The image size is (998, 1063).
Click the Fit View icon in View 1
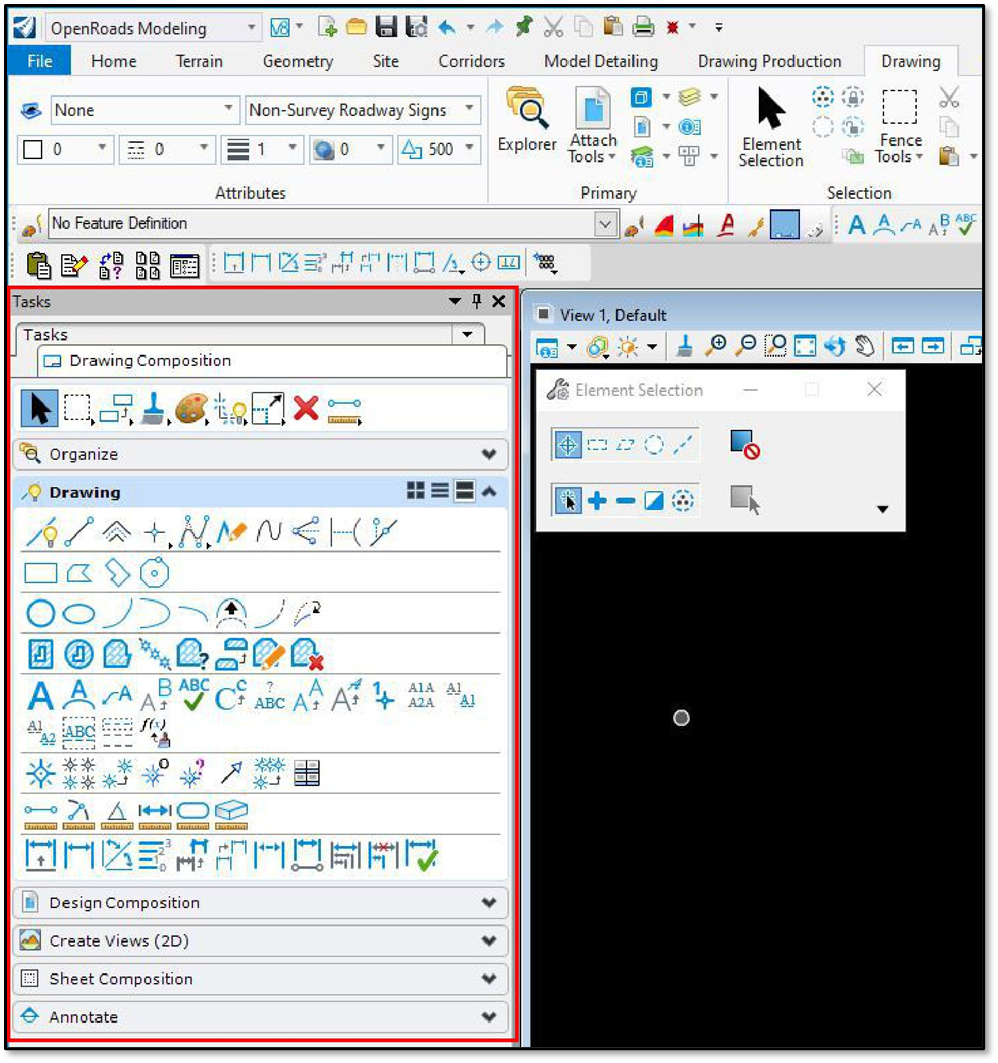805,346
